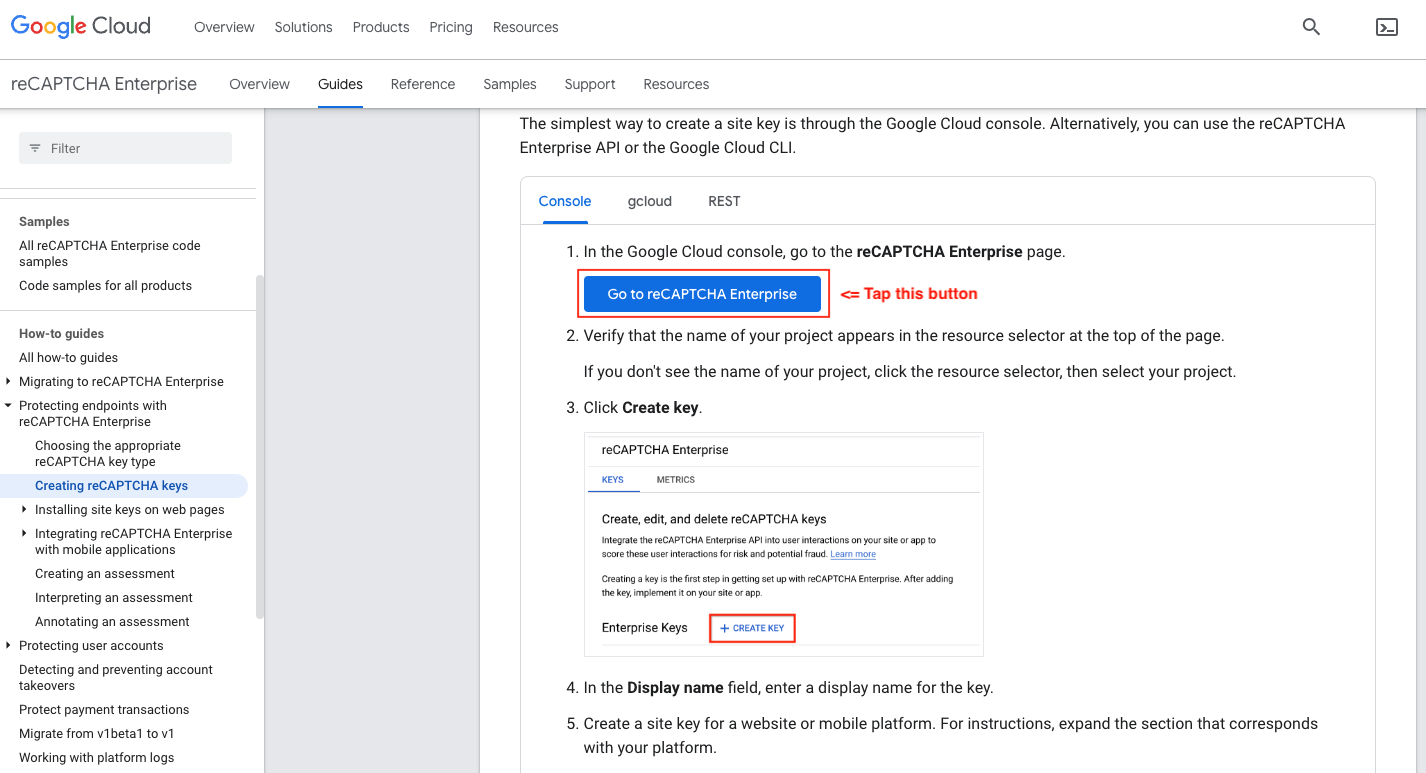Click the search magnifier icon

(1311, 27)
